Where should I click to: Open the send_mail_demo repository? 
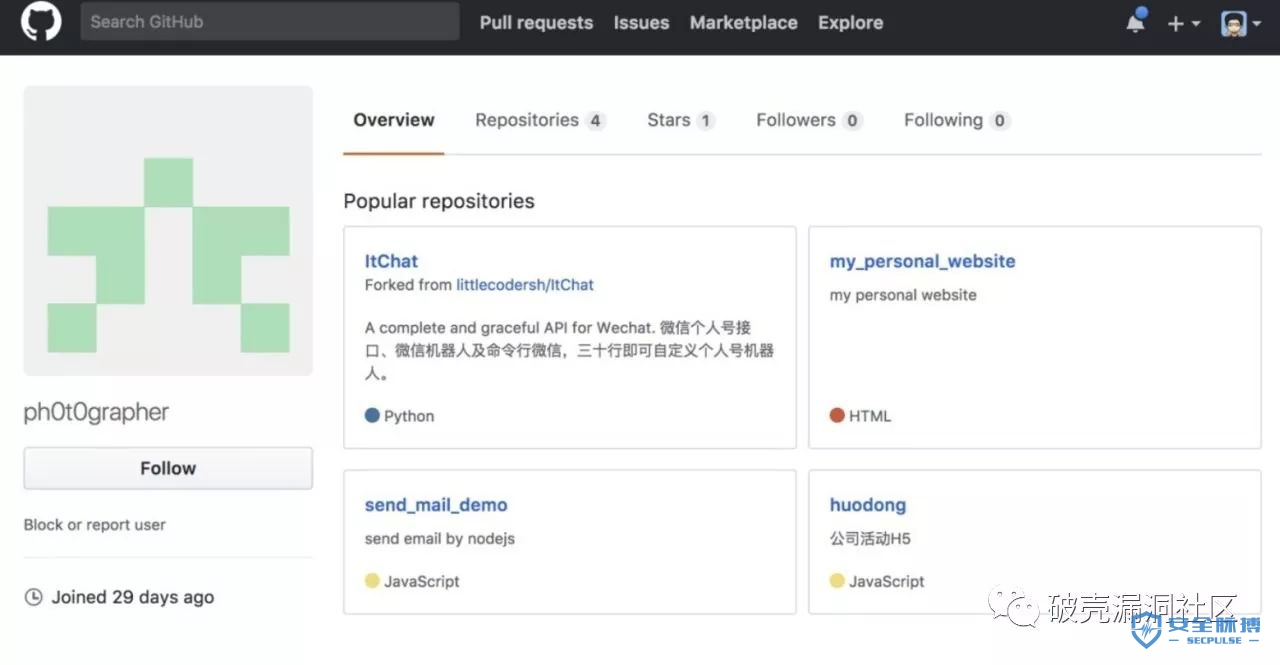436,505
